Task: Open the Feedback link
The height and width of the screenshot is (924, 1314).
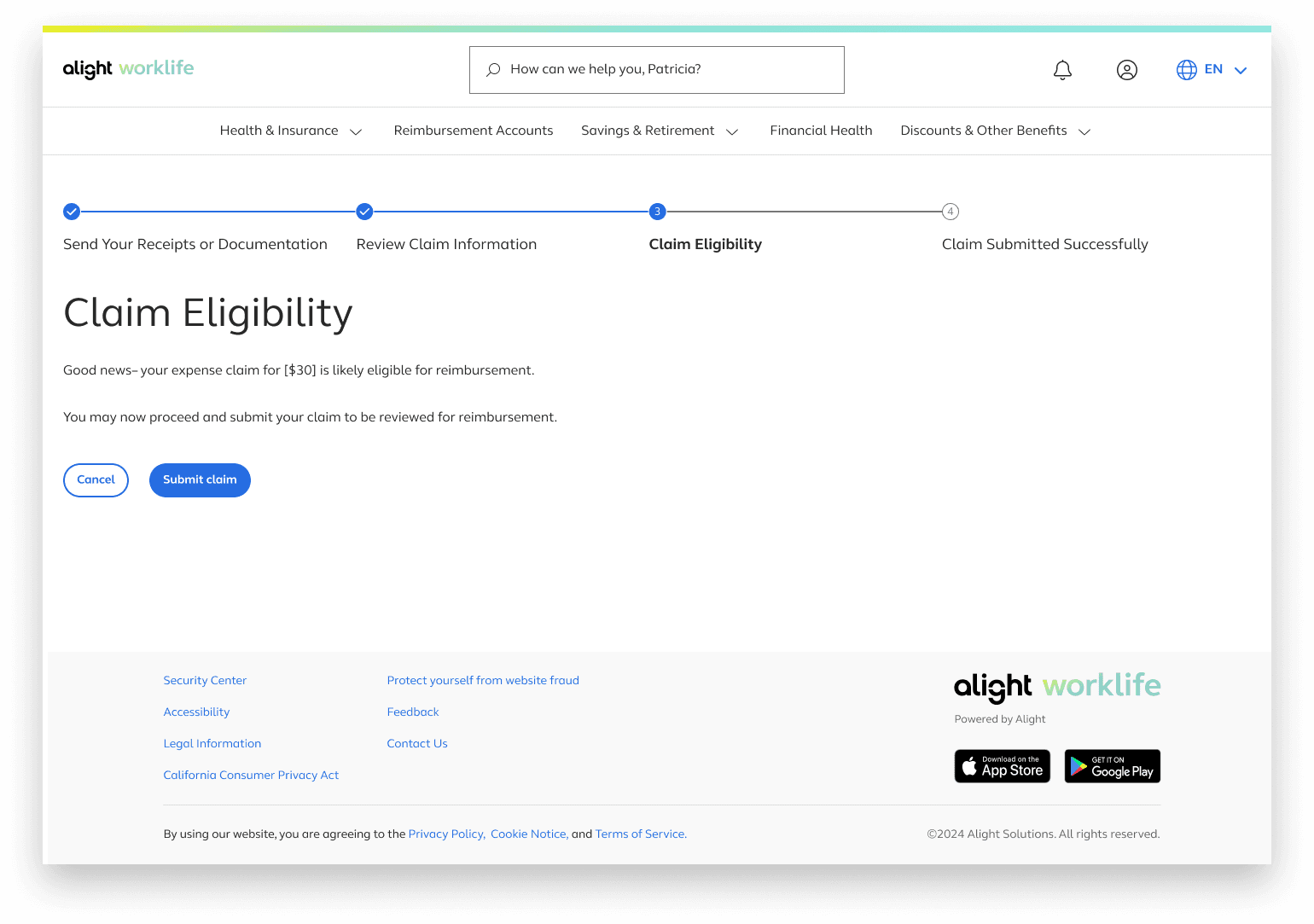Action: click(x=413, y=712)
